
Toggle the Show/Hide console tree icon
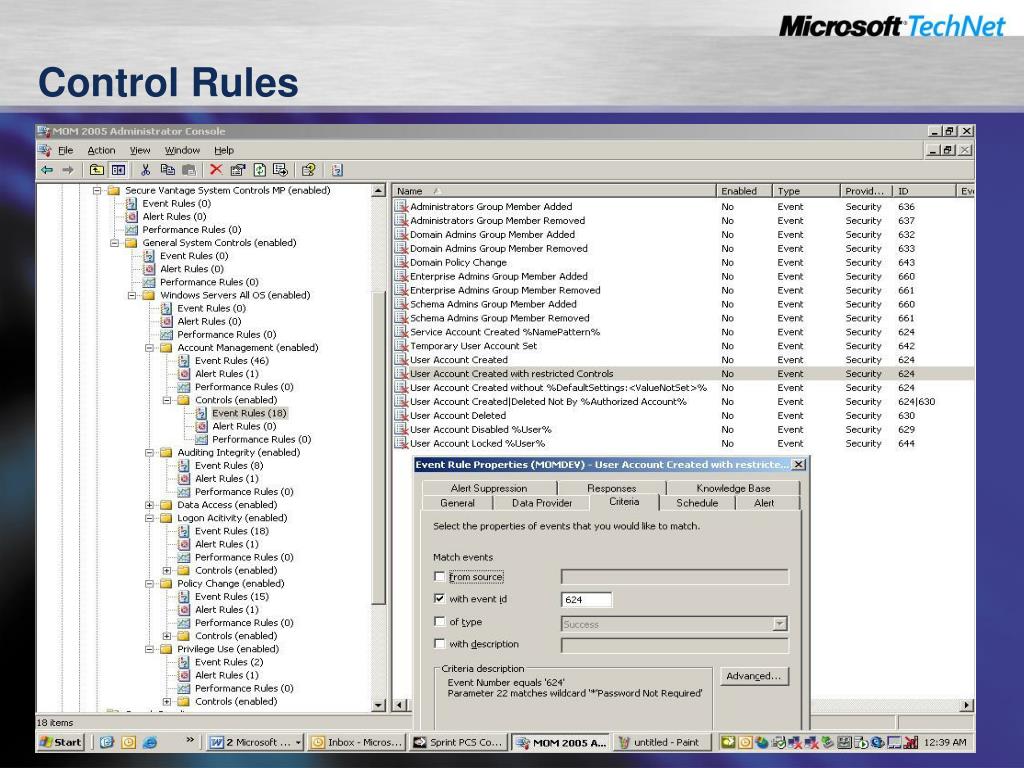[118, 170]
